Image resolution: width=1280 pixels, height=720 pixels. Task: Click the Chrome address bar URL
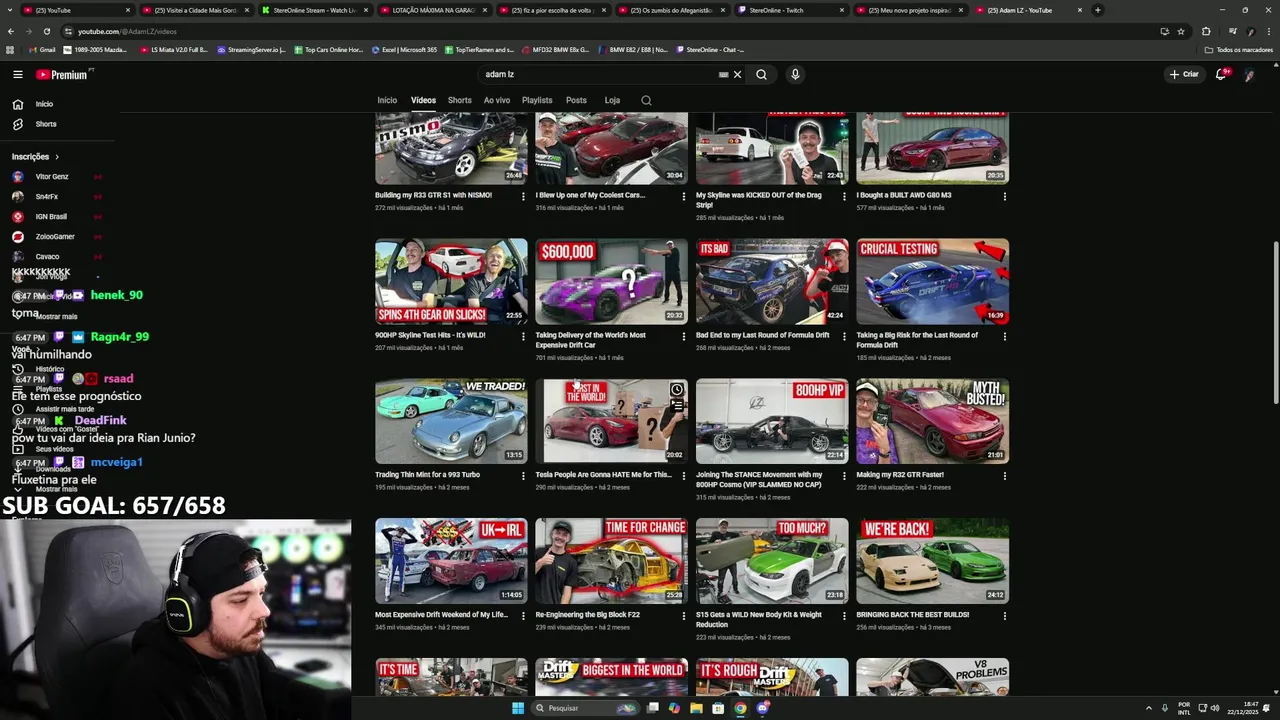point(127,31)
